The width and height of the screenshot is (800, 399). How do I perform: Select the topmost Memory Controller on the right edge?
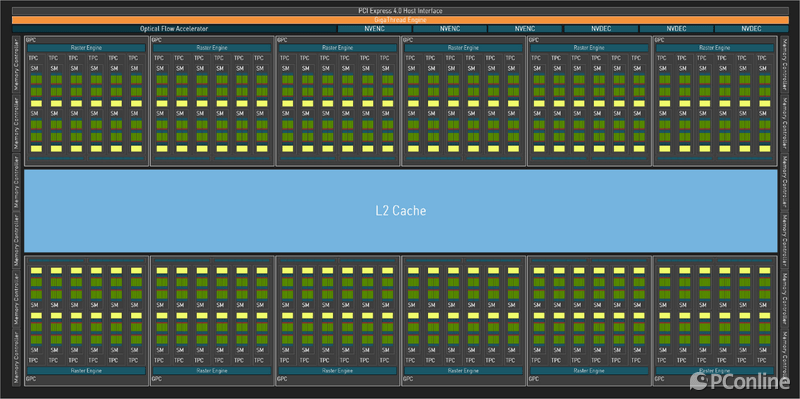click(785, 64)
